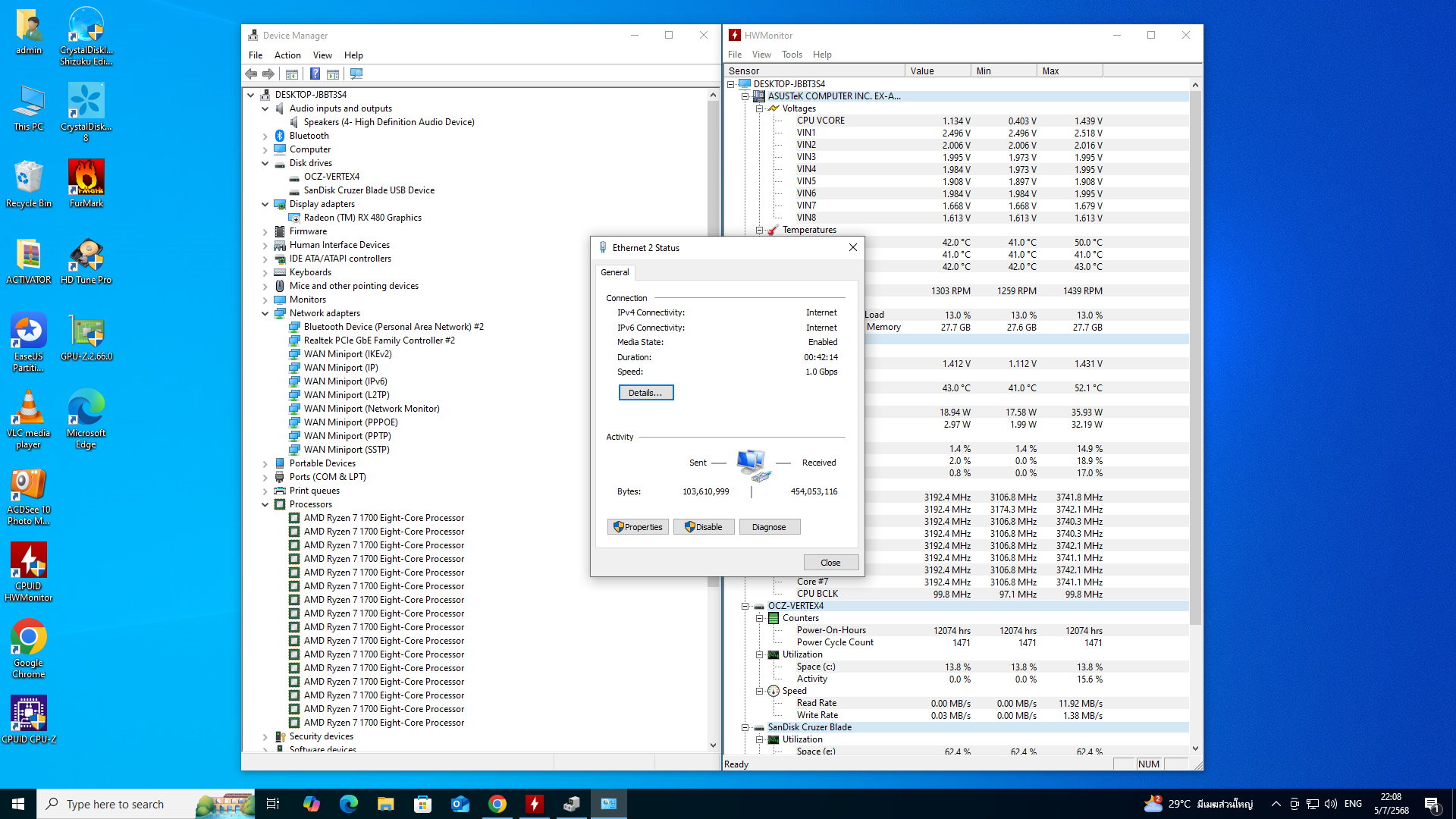This screenshot has width=1456, height=819.
Task: Click the Back arrow in Device Manager toolbar
Action: pos(251,74)
